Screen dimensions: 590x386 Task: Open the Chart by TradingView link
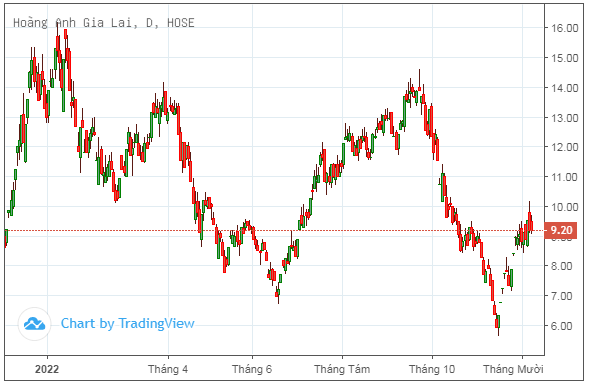point(128,324)
